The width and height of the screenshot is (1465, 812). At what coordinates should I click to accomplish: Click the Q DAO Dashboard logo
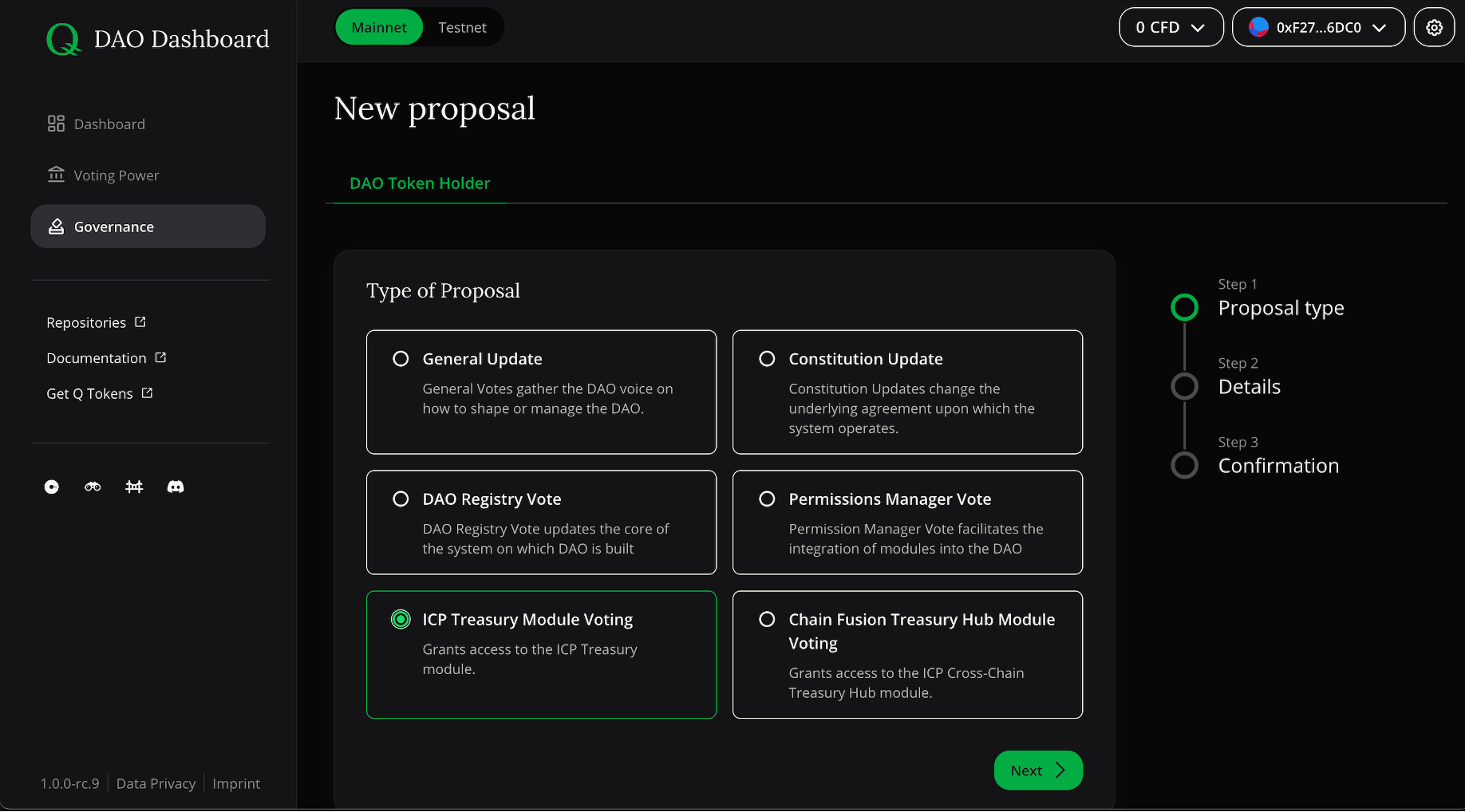click(x=156, y=38)
